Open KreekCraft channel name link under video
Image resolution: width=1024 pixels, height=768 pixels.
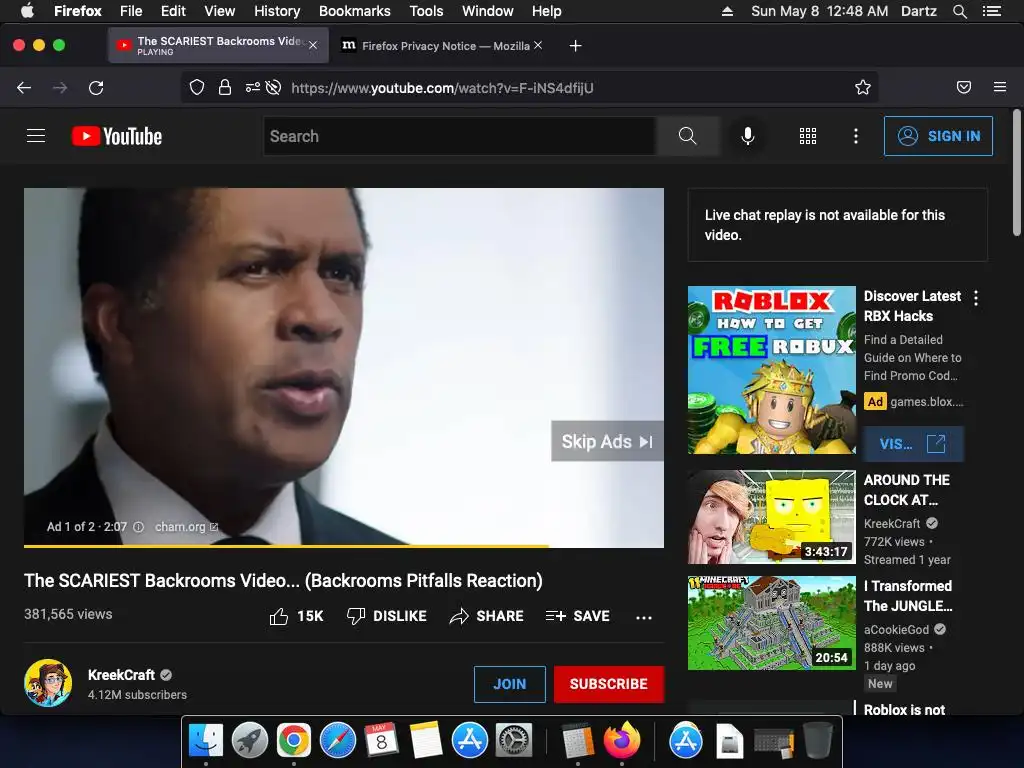121,675
